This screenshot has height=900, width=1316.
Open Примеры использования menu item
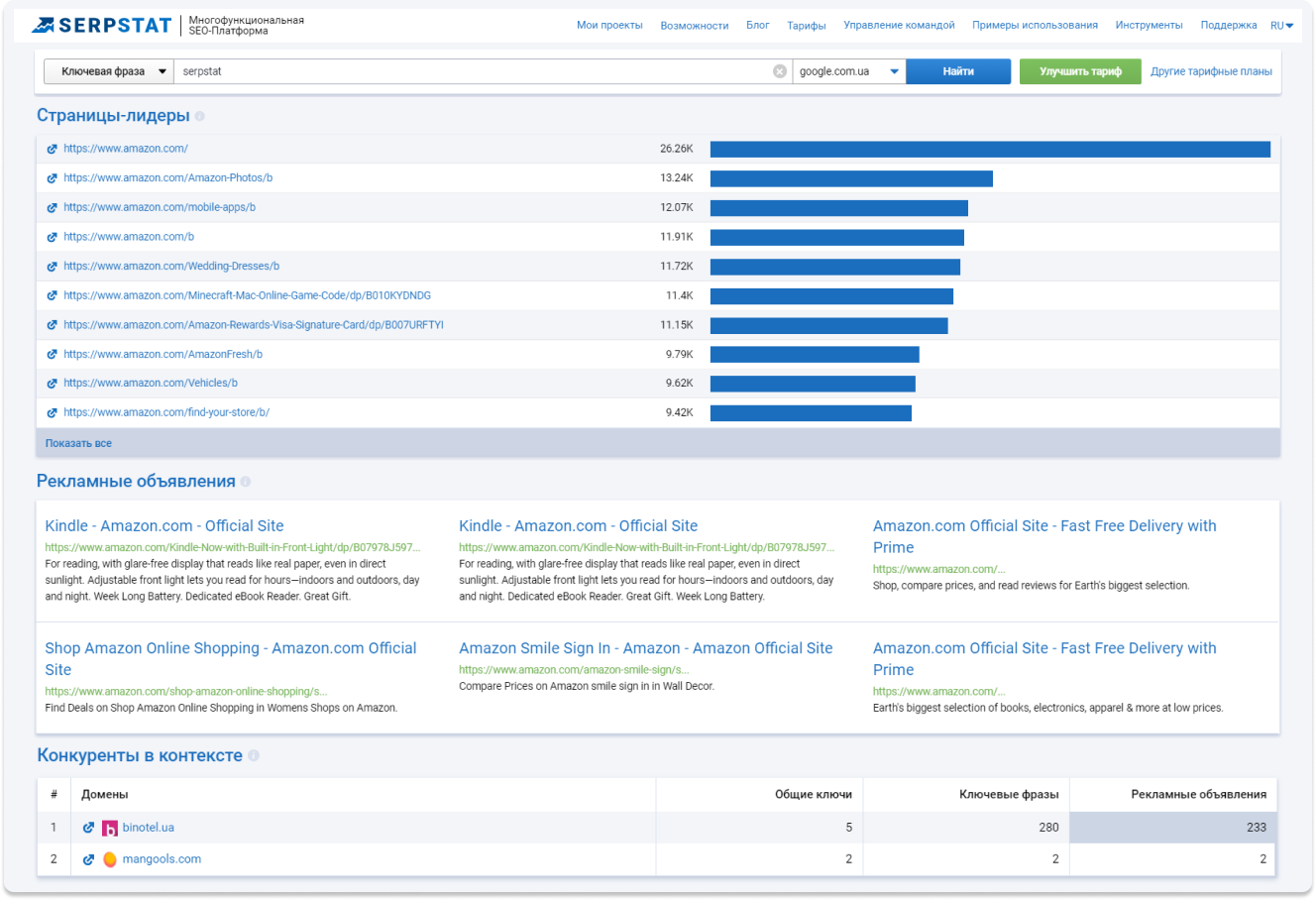1035,26
